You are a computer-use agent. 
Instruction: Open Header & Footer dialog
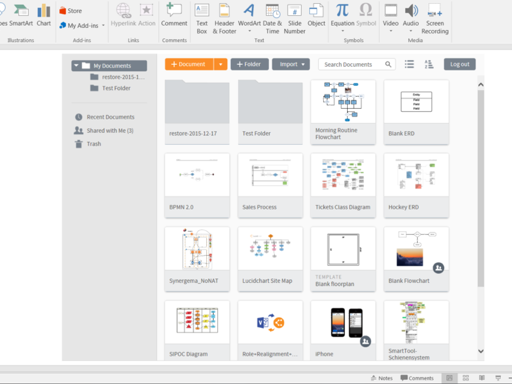click(x=224, y=18)
